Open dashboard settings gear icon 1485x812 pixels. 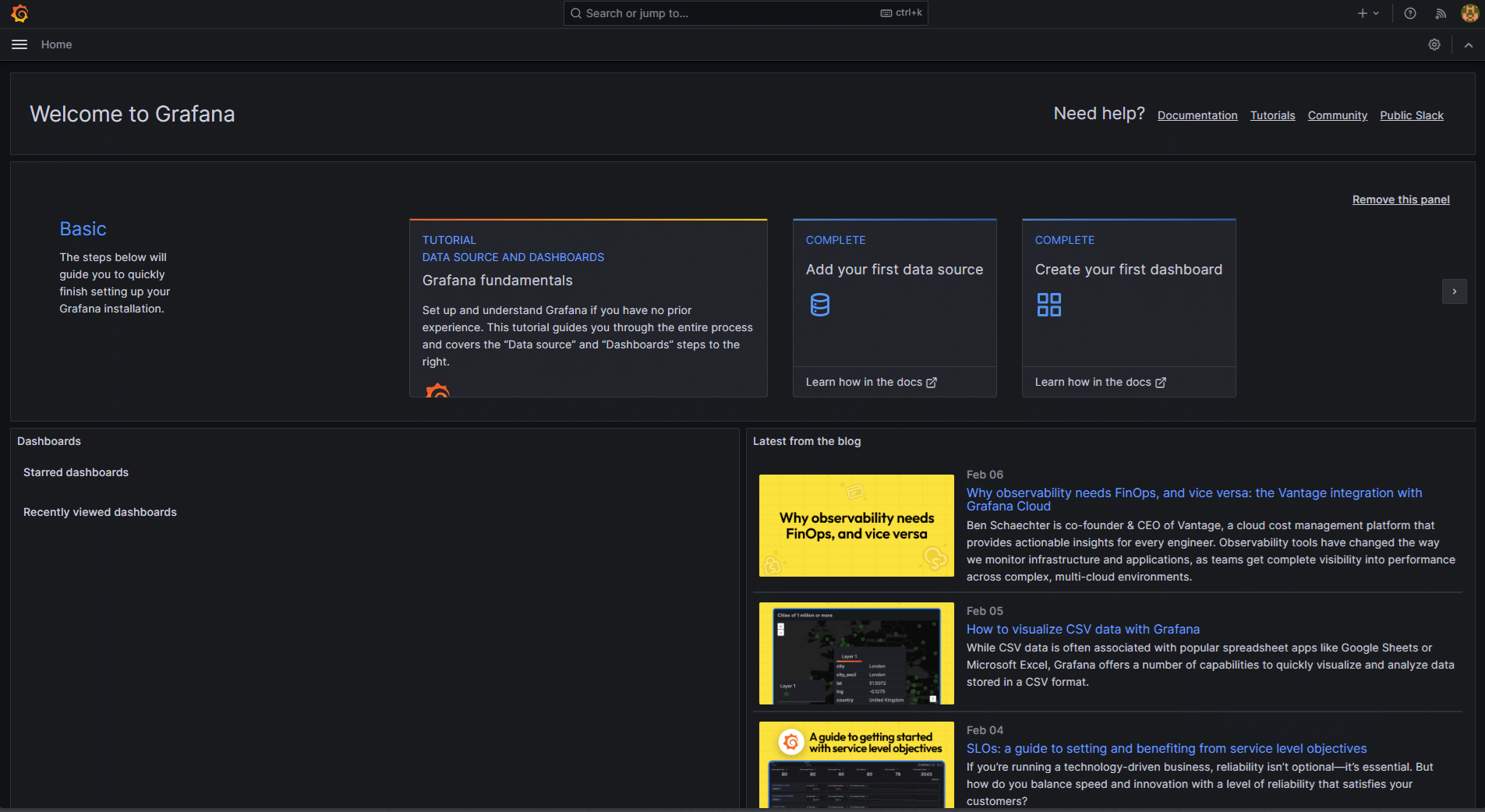coord(1434,44)
